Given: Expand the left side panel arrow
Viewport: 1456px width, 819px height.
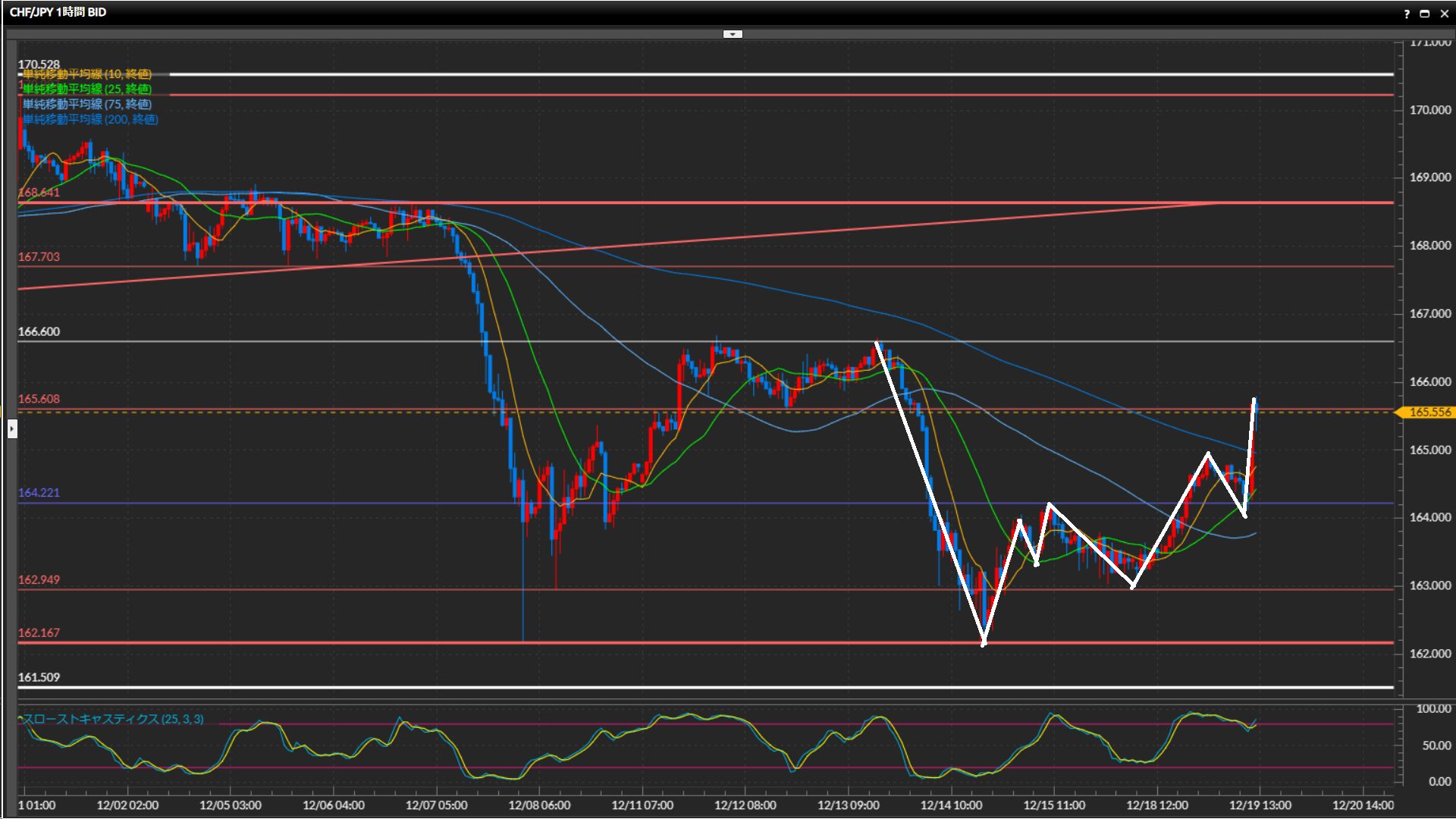Looking at the screenshot, I should [11, 429].
